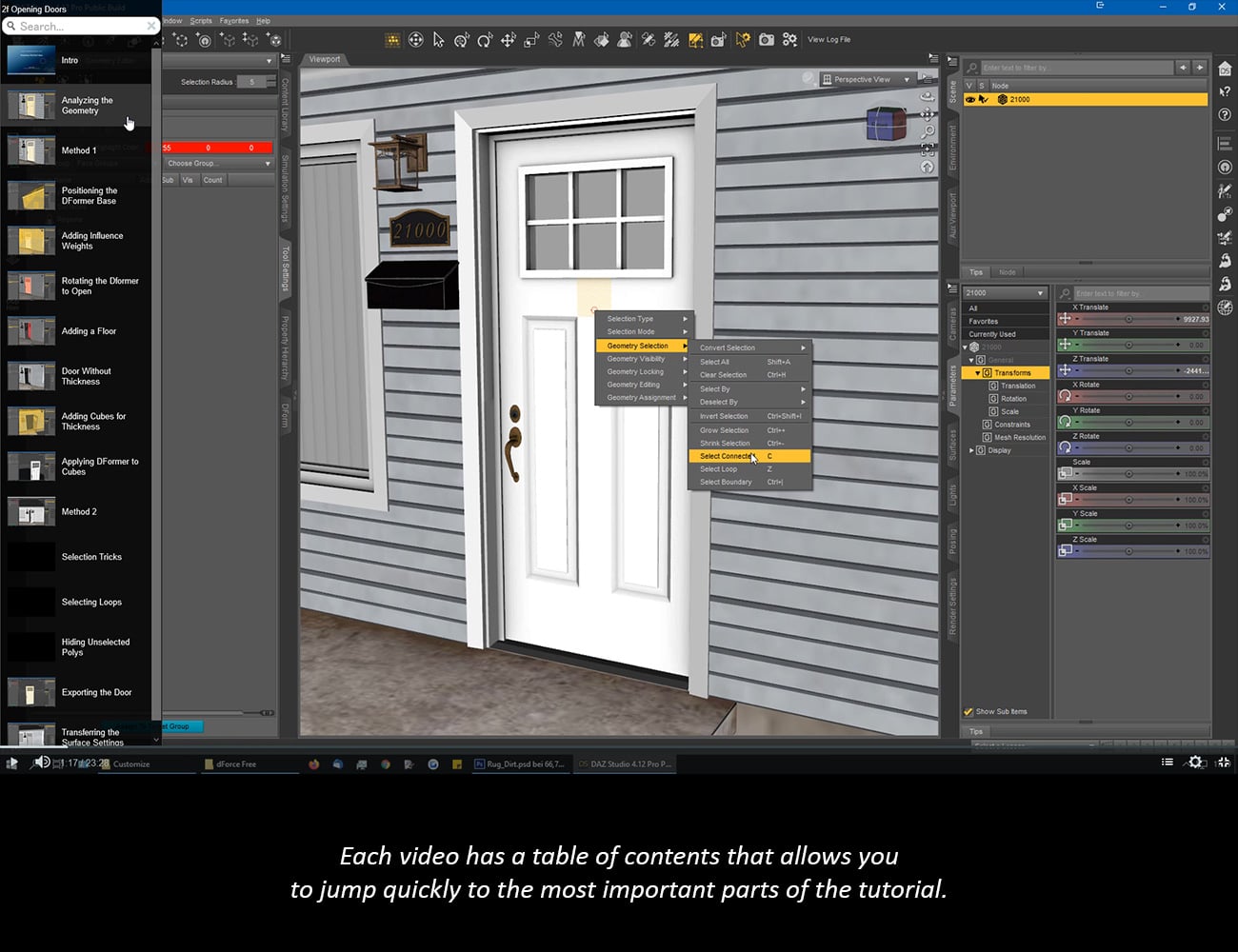Click the help question-mark icon on right edge
Screen dimensions: 1238x952
tap(1225, 115)
